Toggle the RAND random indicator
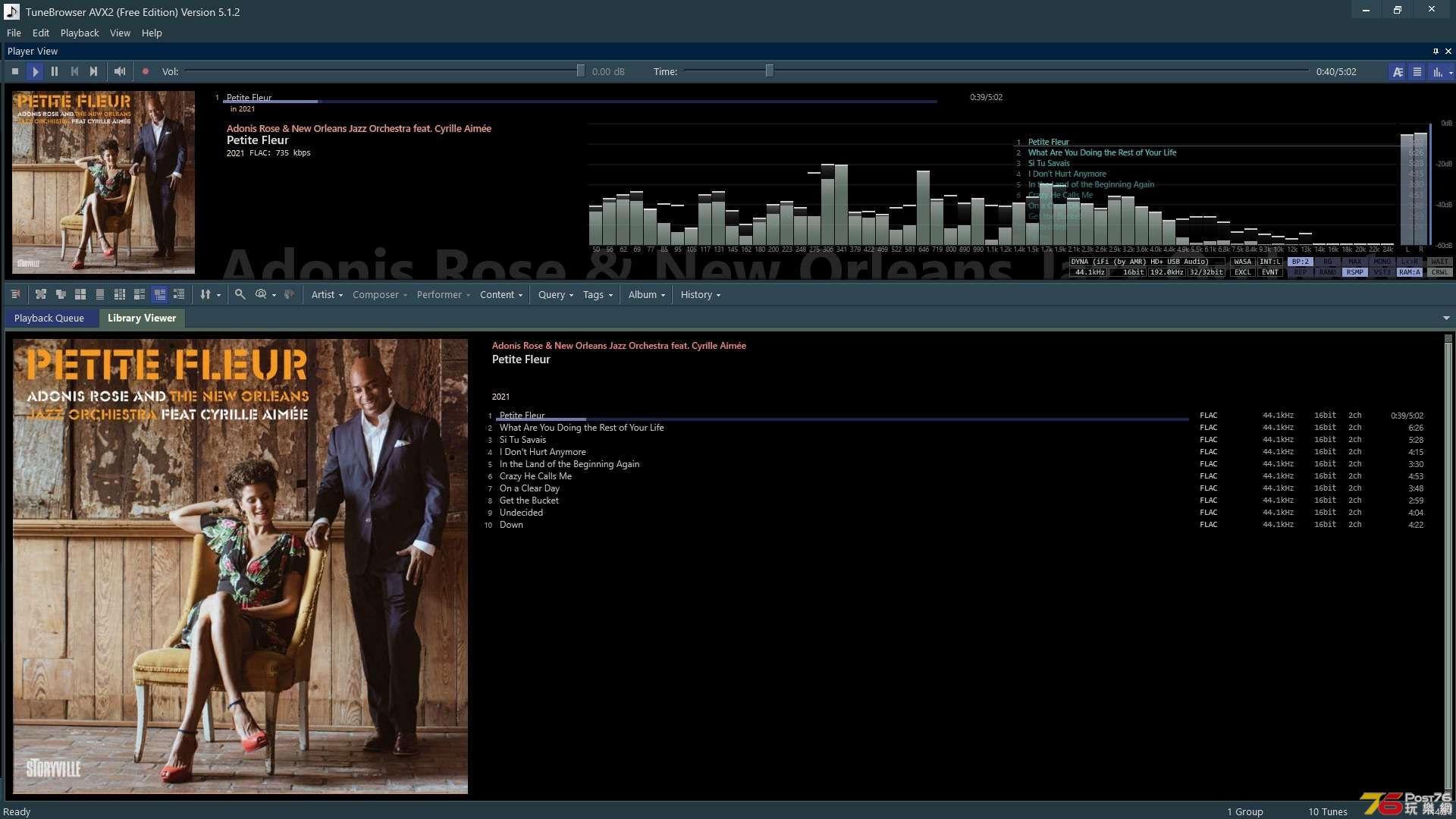The height and width of the screenshot is (819, 1456). pos(1328,272)
